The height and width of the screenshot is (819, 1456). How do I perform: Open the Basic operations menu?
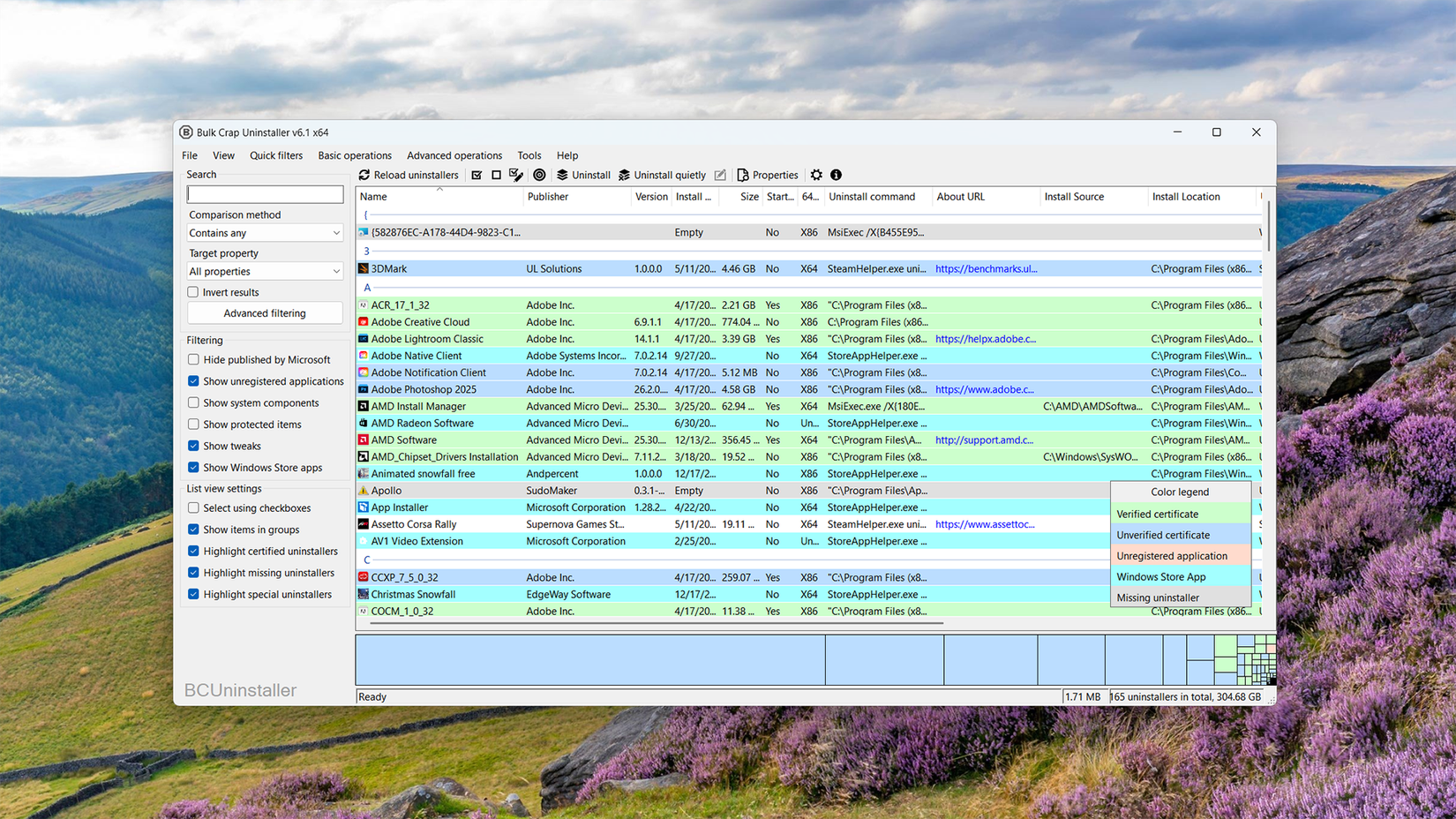(x=355, y=155)
